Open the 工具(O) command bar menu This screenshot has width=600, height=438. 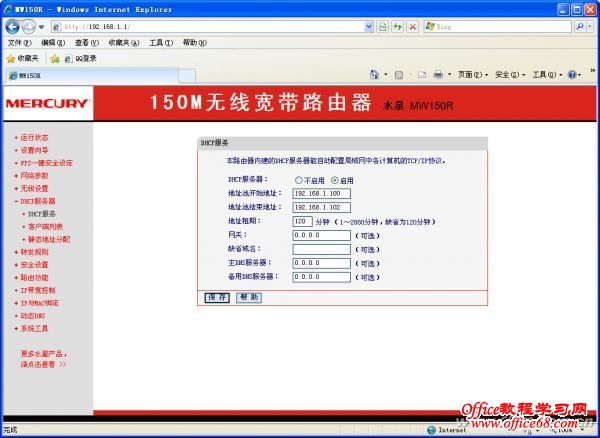click(x=547, y=75)
